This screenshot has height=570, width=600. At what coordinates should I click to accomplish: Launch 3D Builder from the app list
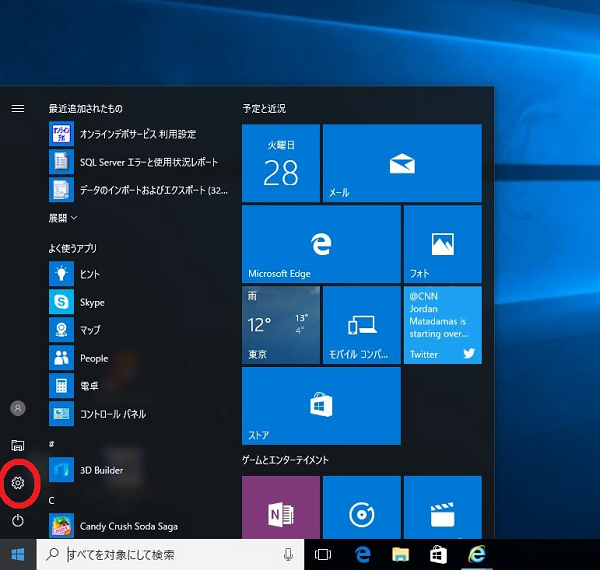100,470
